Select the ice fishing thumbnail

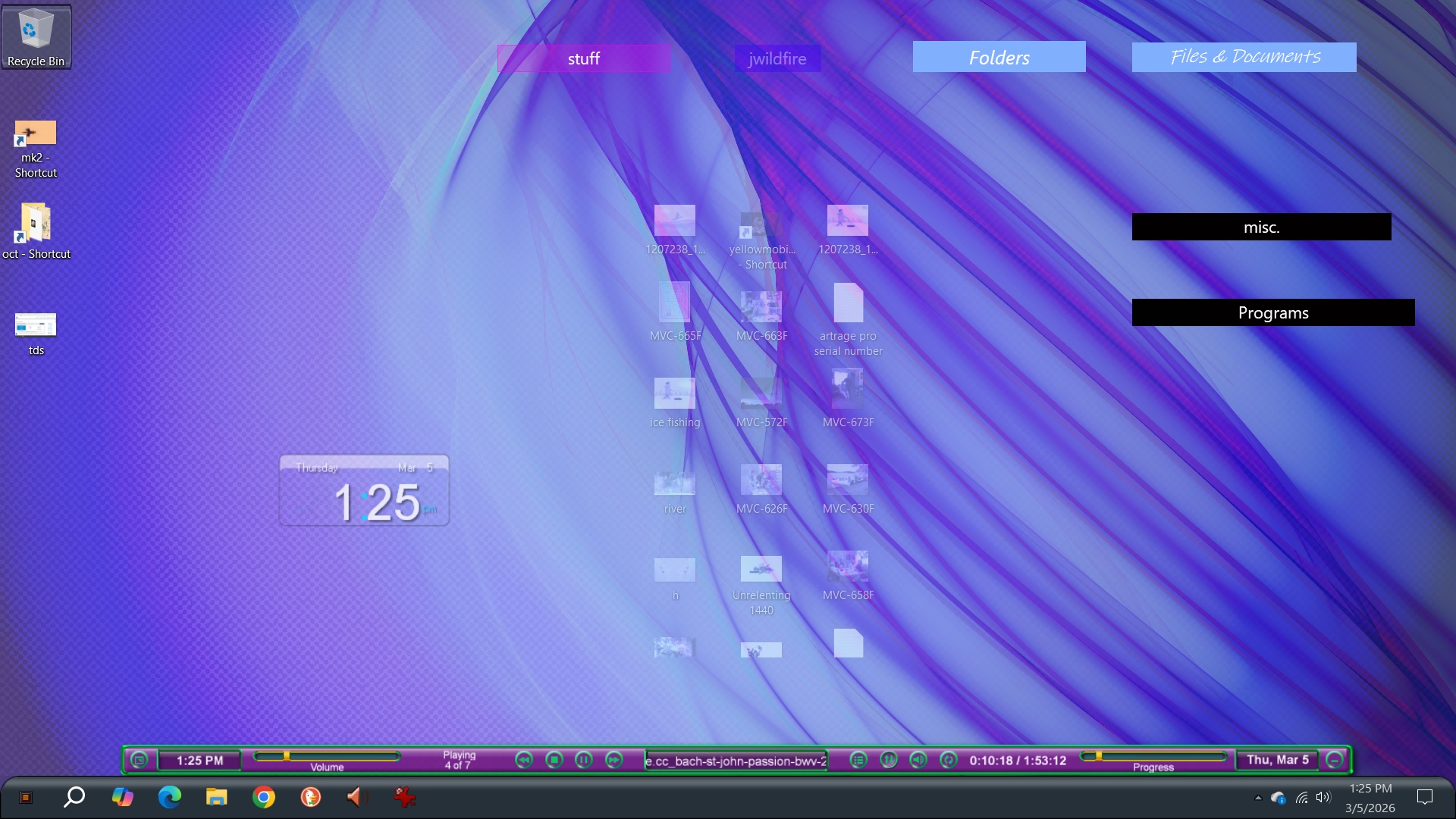[x=674, y=394]
